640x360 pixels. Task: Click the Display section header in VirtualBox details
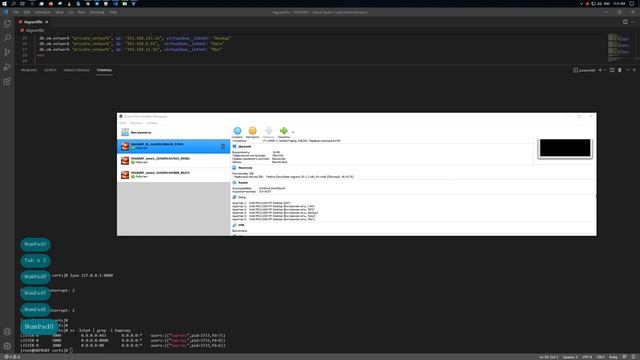coord(242,147)
